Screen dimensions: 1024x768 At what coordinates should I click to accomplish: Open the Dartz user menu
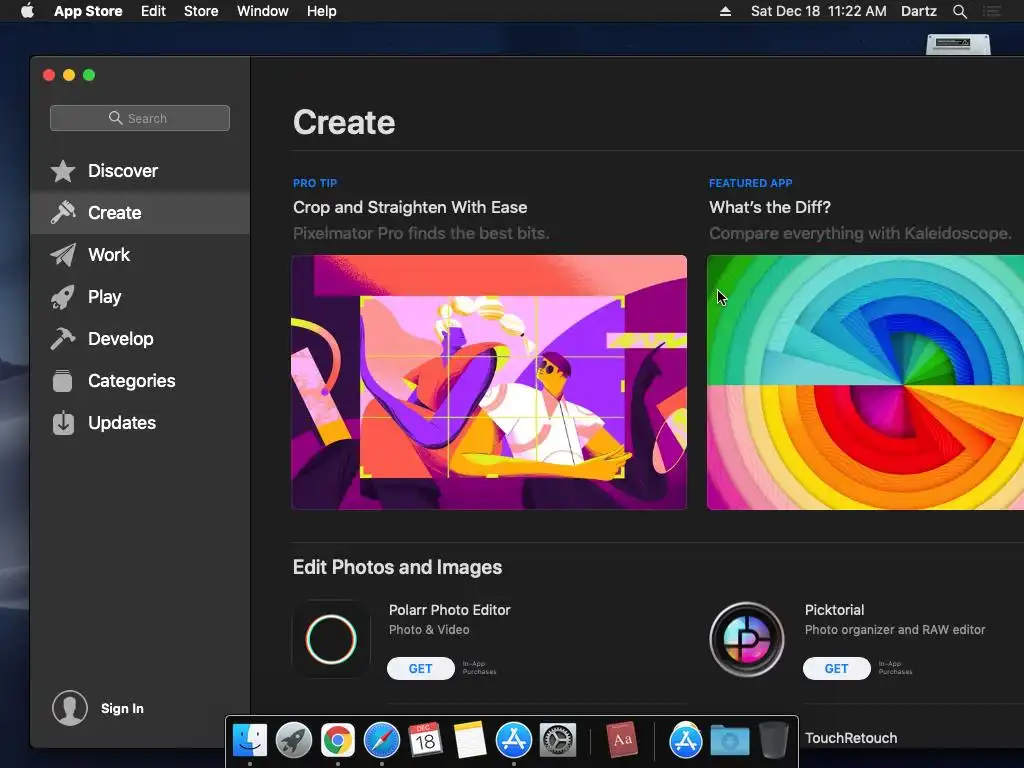point(918,11)
